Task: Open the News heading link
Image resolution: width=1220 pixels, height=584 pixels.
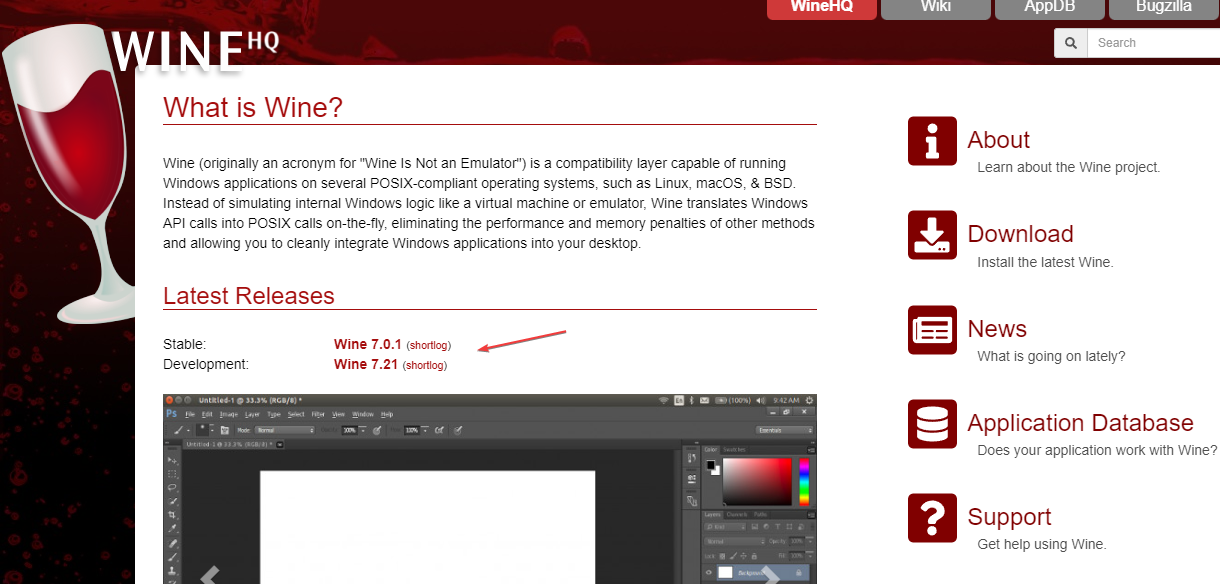Action: (997, 329)
